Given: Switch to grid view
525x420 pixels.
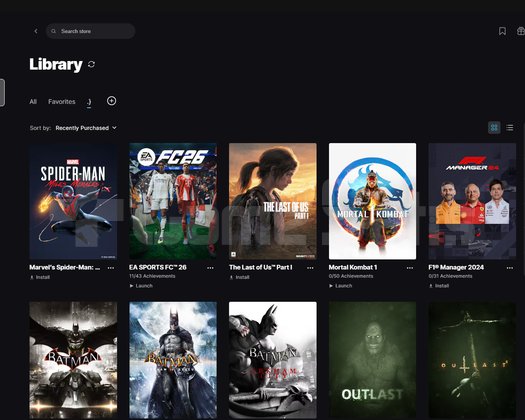Looking at the screenshot, I should [494, 128].
